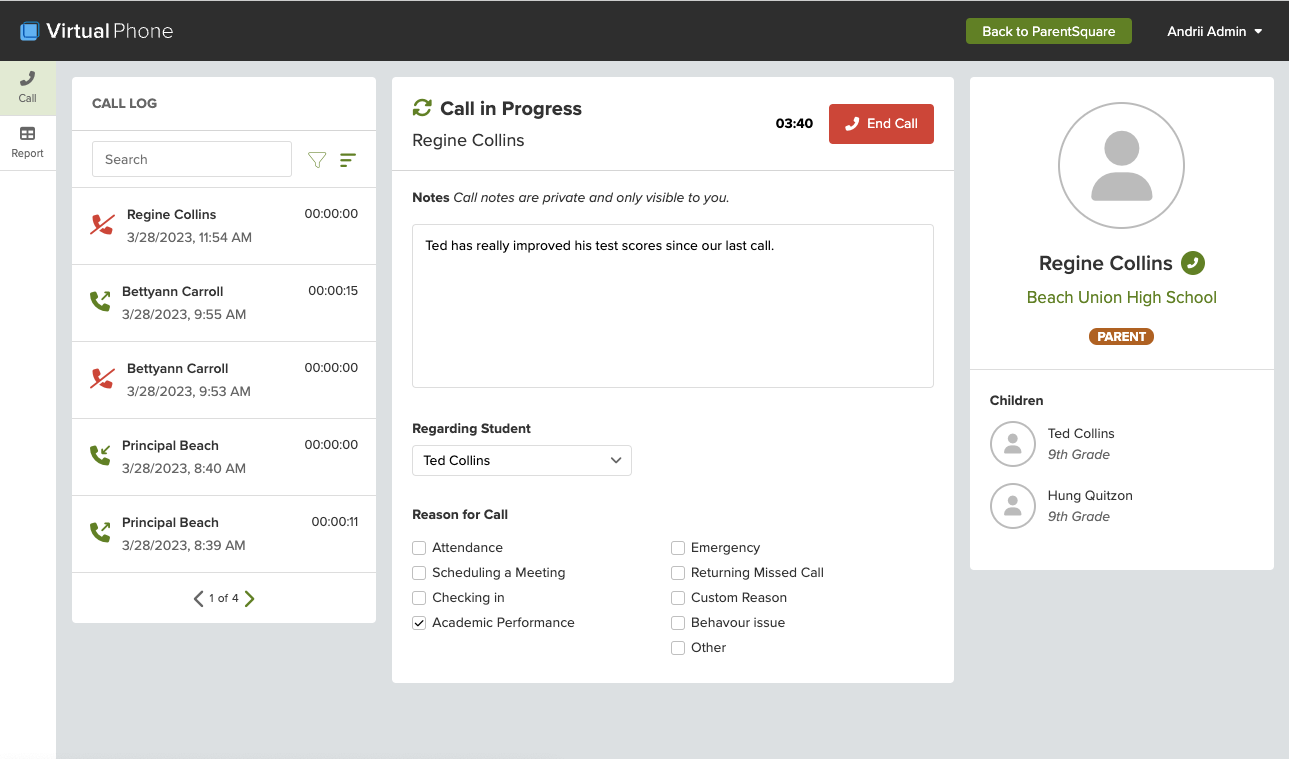Click Back to ParentSquare button

tap(1048, 31)
